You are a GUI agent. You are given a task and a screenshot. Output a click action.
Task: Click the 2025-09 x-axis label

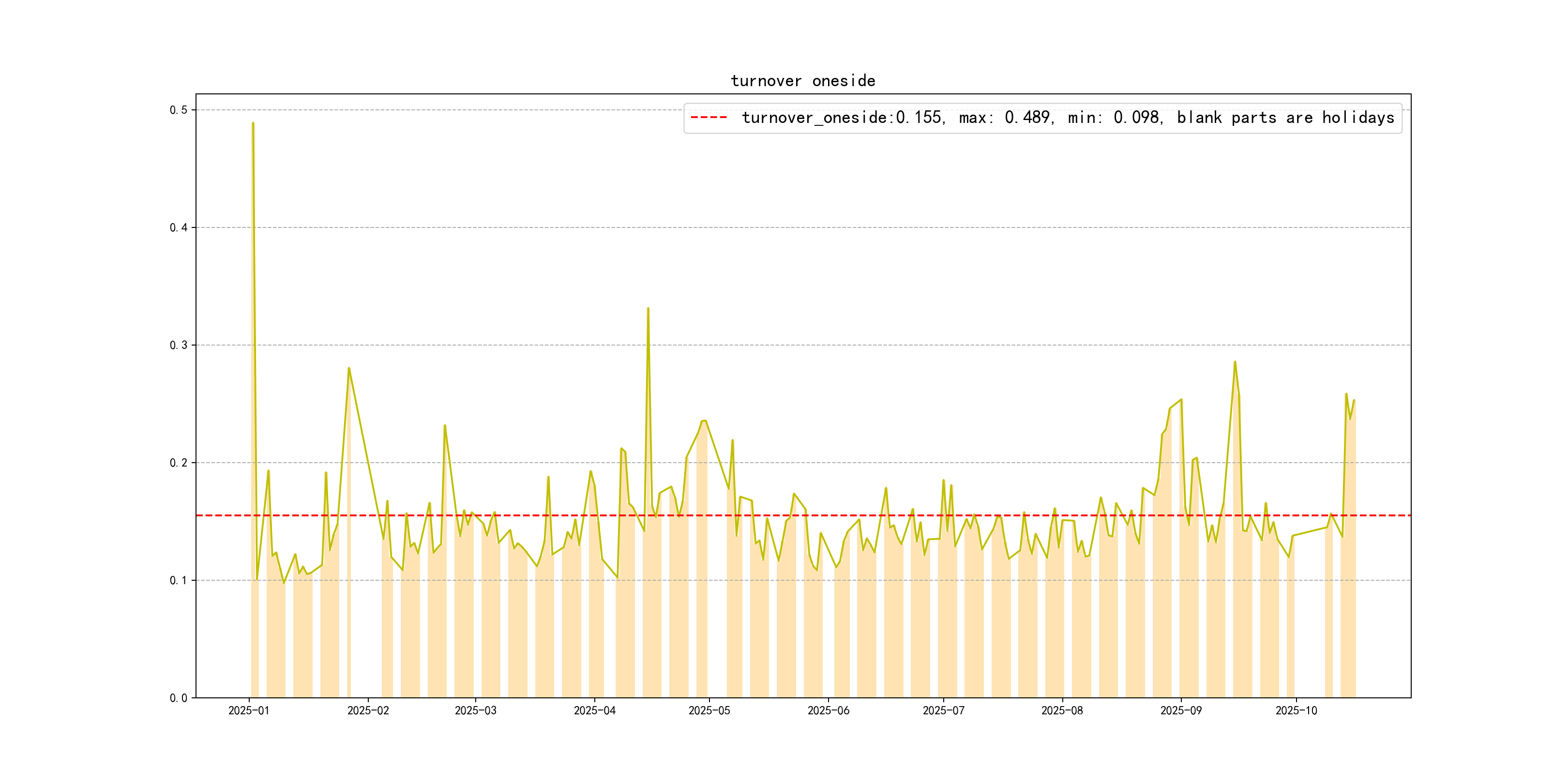(1181, 710)
